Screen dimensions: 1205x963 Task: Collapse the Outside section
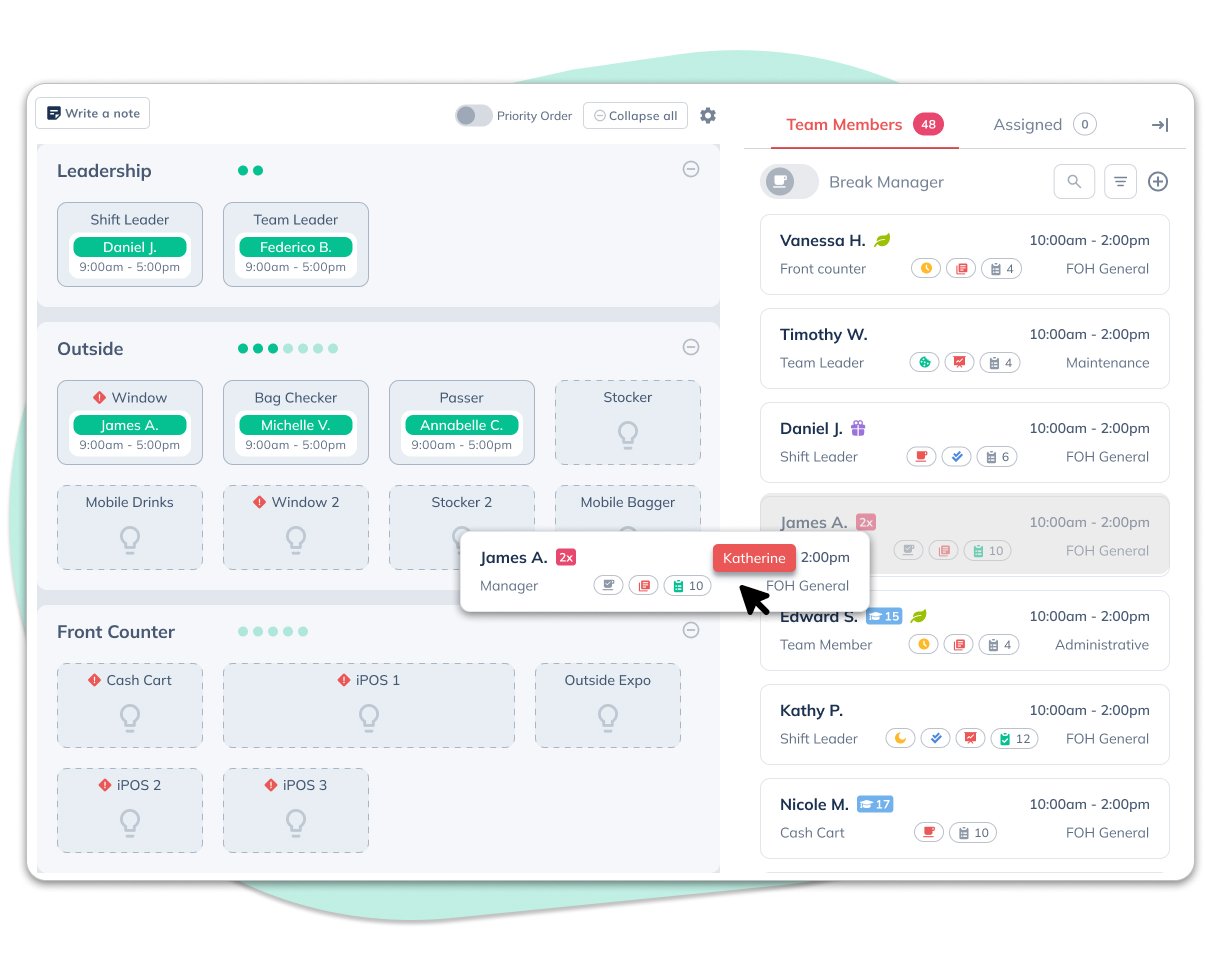coord(691,347)
